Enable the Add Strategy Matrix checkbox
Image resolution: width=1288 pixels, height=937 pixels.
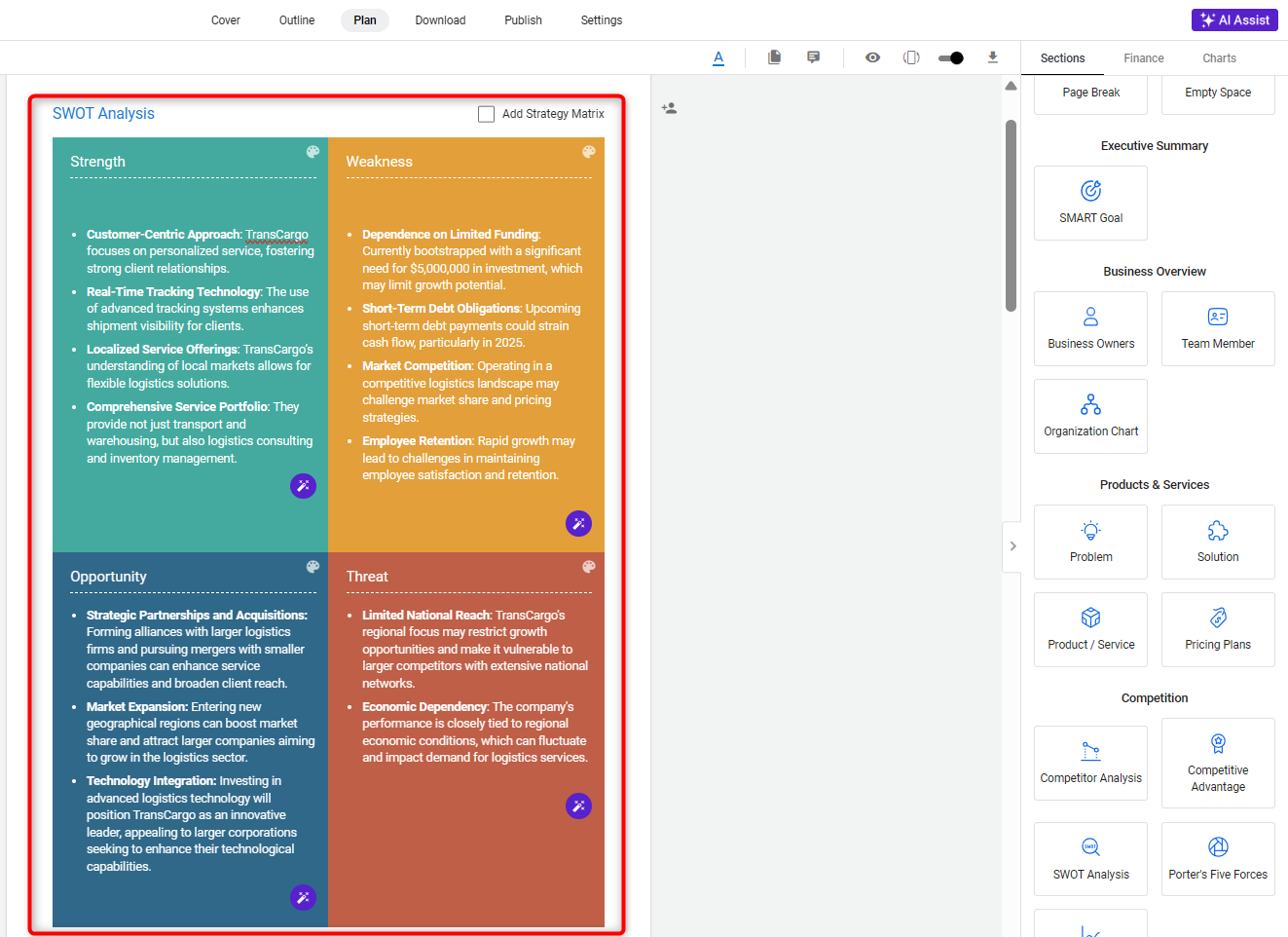click(487, 114)
